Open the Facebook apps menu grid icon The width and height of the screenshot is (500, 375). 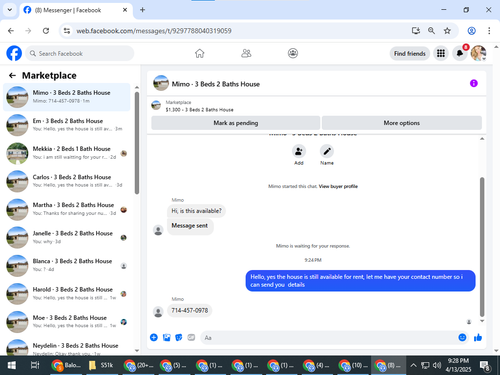pyautogui.click(x=441, y=53)
